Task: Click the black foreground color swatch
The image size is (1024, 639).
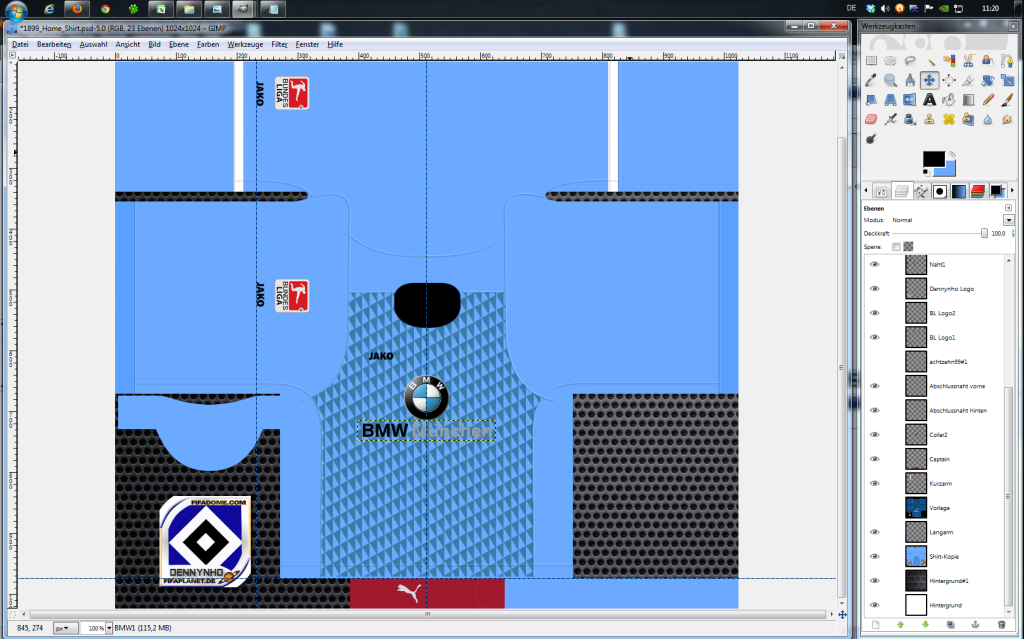Action: coord(933,158)
